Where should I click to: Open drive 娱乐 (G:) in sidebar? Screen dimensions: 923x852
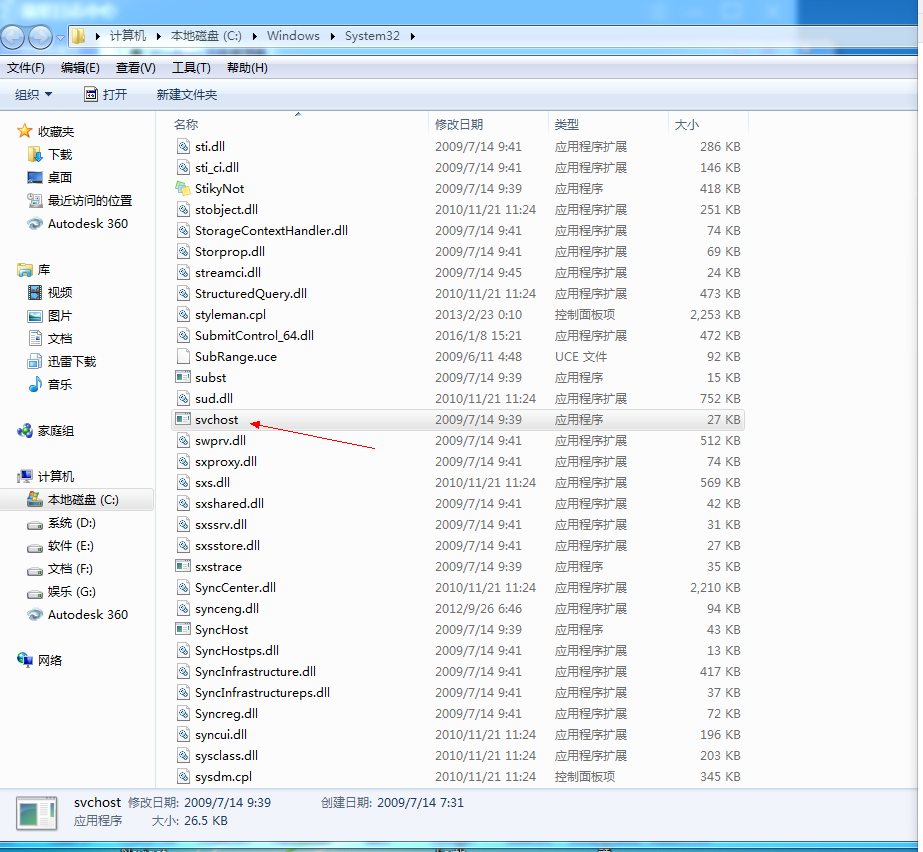pyautogui.click(x=71, y=592)
